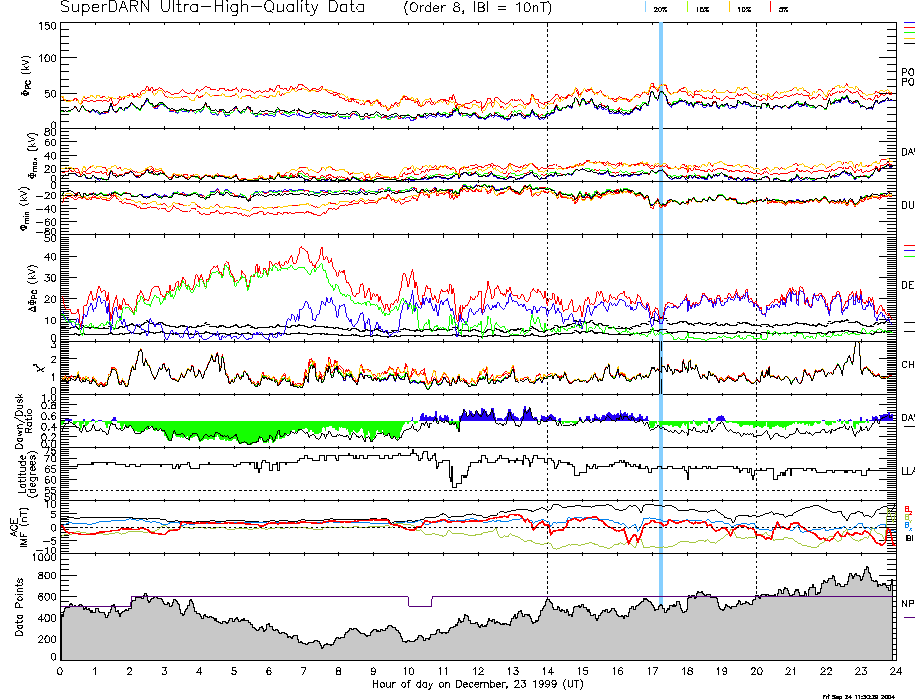
Task: Click the dashed vertical line at hour 14
Action: pos(548,300)
